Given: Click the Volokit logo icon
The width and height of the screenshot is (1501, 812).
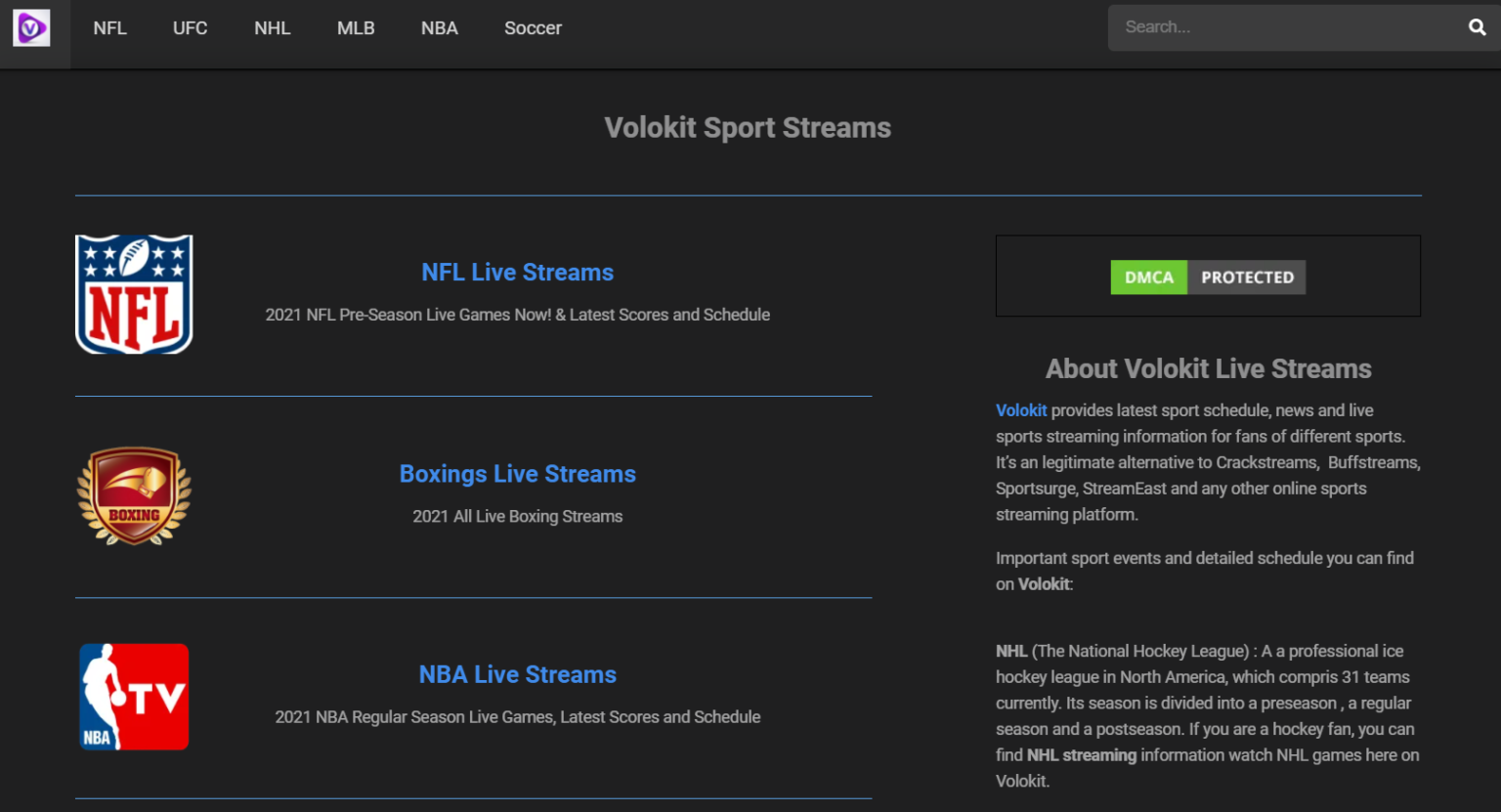Looking at the screenshot, I should [32, 27].
